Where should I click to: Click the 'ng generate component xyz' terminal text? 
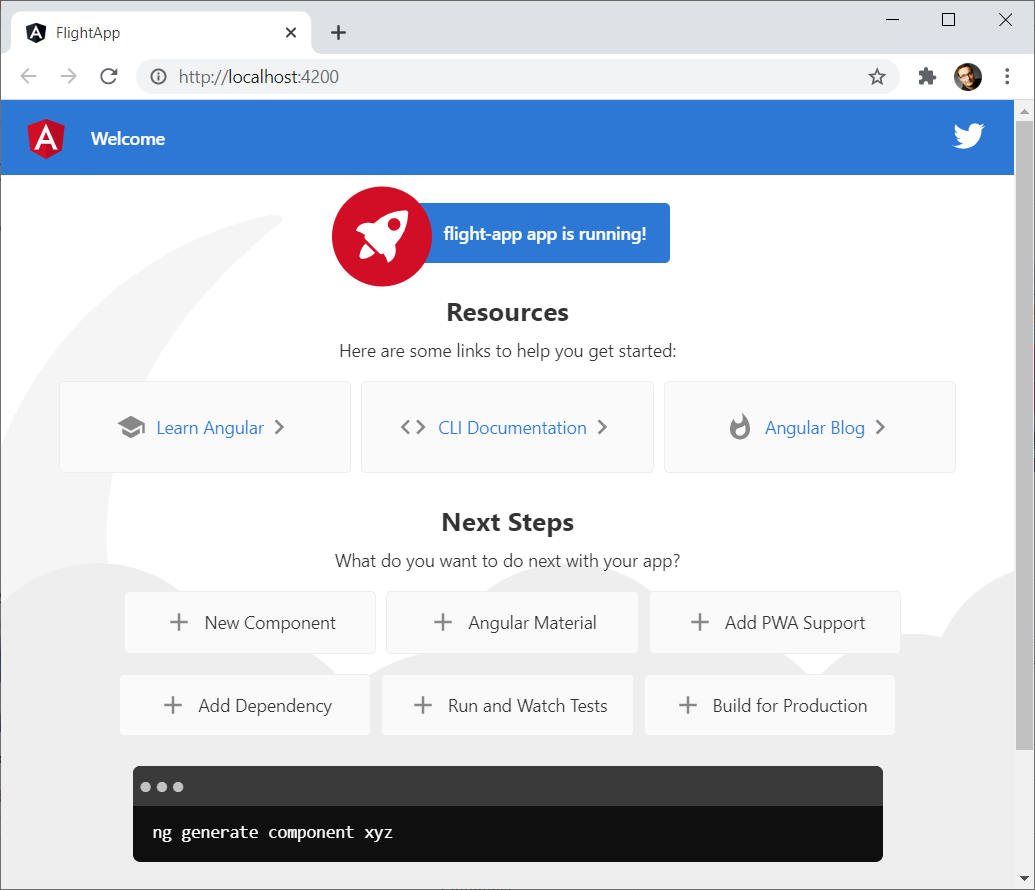[273, 833]
